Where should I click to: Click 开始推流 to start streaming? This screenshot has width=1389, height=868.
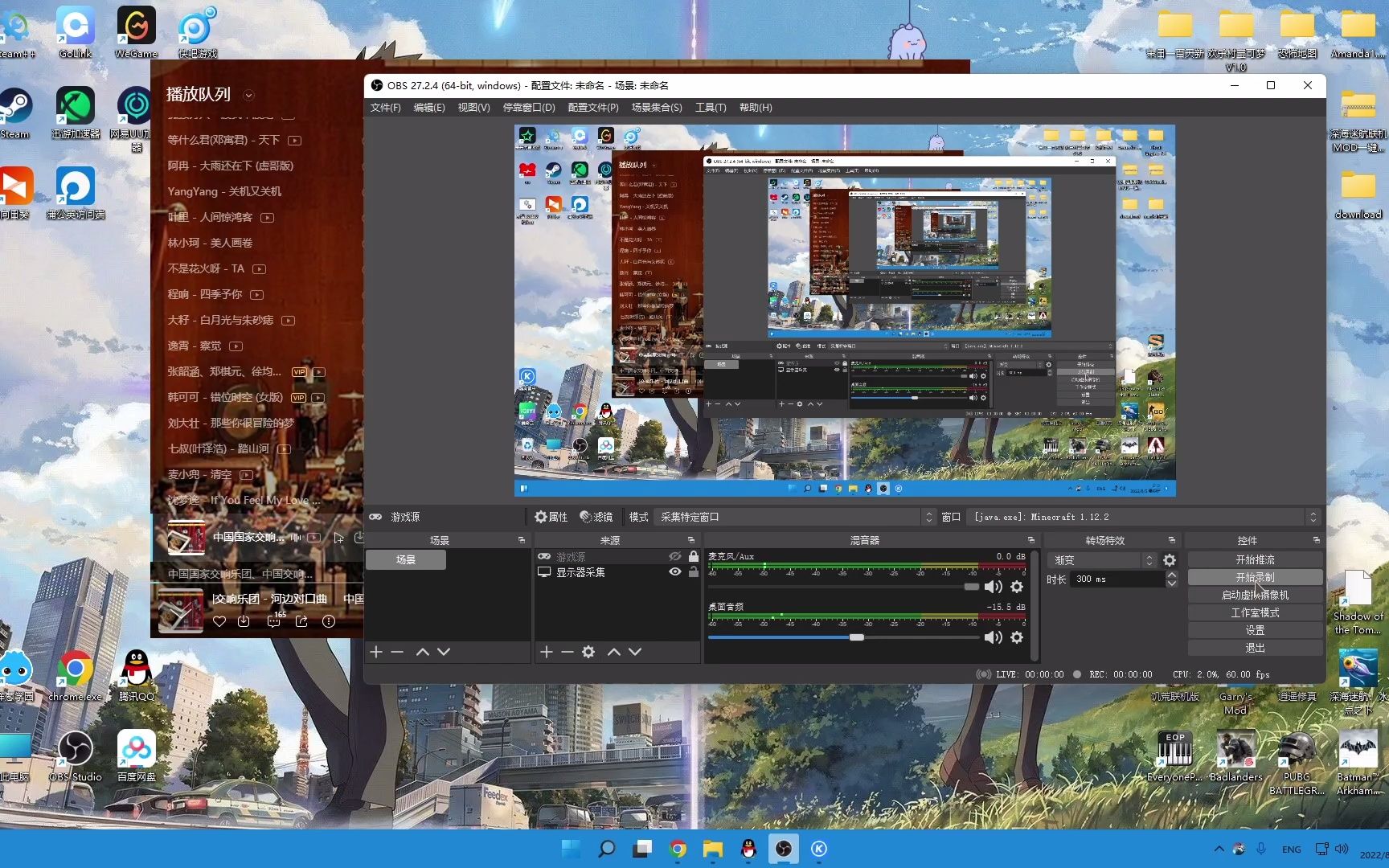[x=1255, y=559]
